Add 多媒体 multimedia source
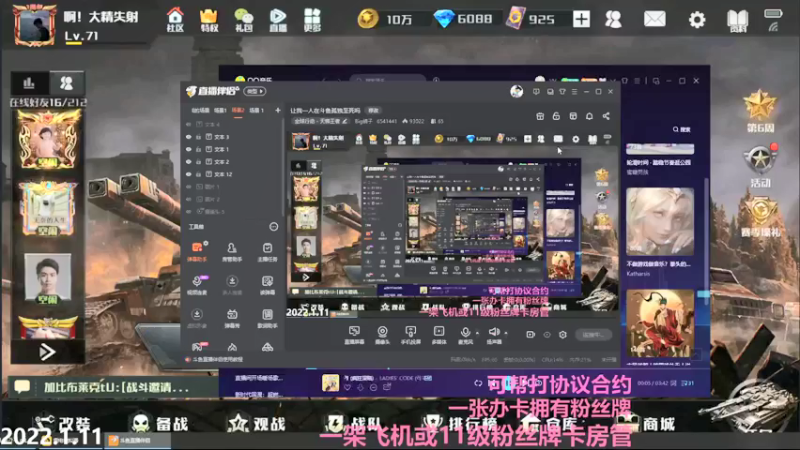The image size is (800, 450). pos(439,335)
